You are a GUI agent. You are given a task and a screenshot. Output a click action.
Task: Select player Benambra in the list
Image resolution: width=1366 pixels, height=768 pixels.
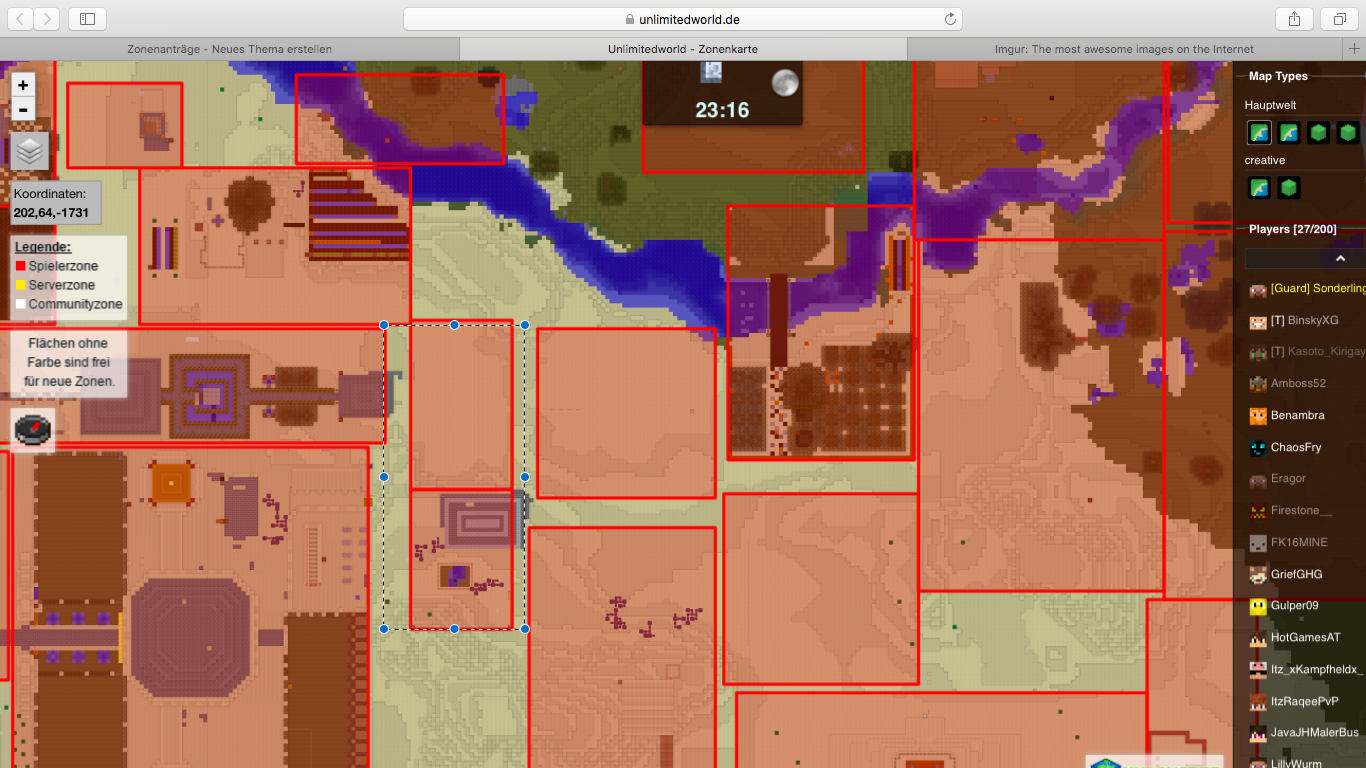click(1297, 415)
